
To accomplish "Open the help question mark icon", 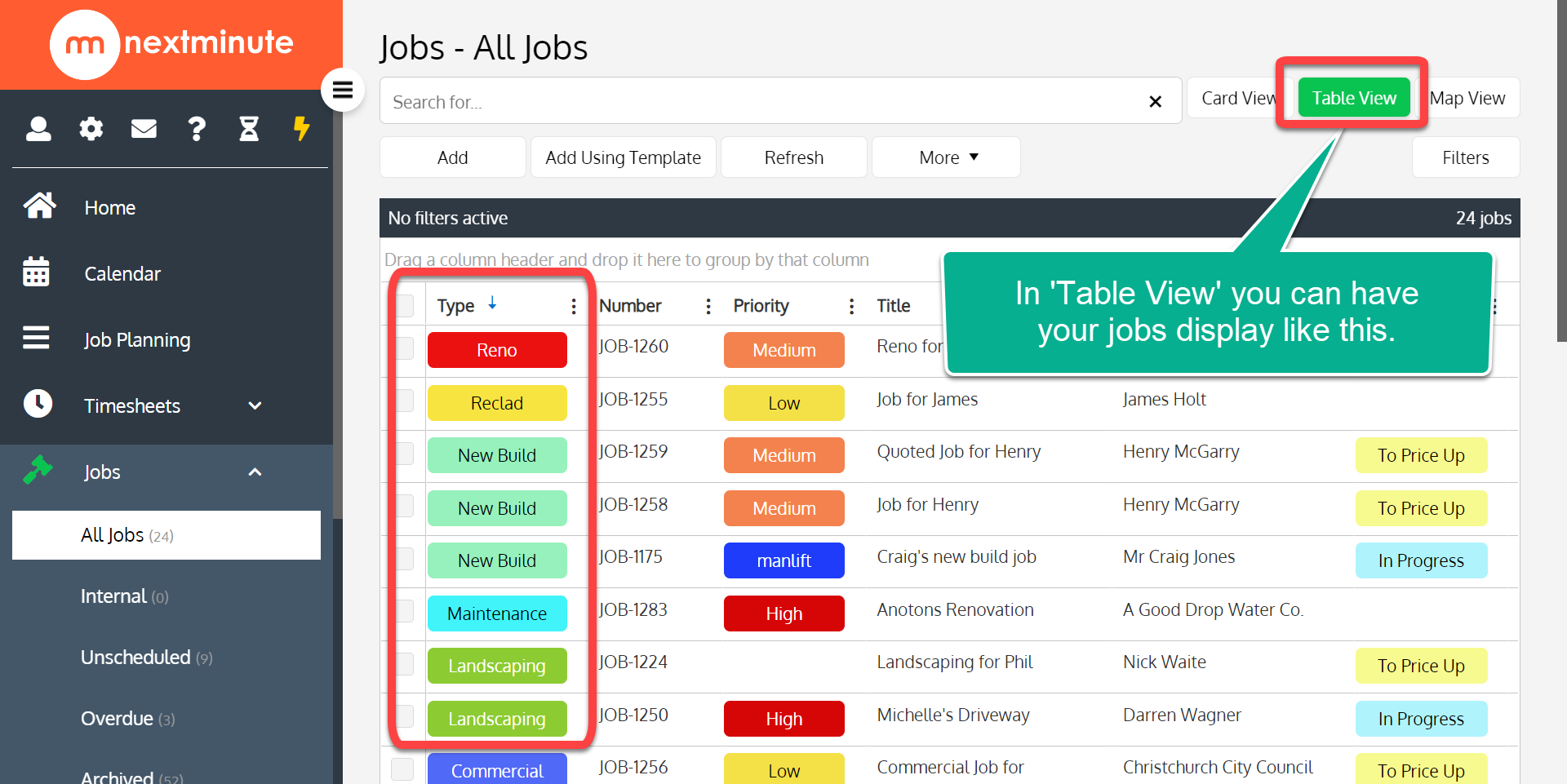I will coord(197,128).
